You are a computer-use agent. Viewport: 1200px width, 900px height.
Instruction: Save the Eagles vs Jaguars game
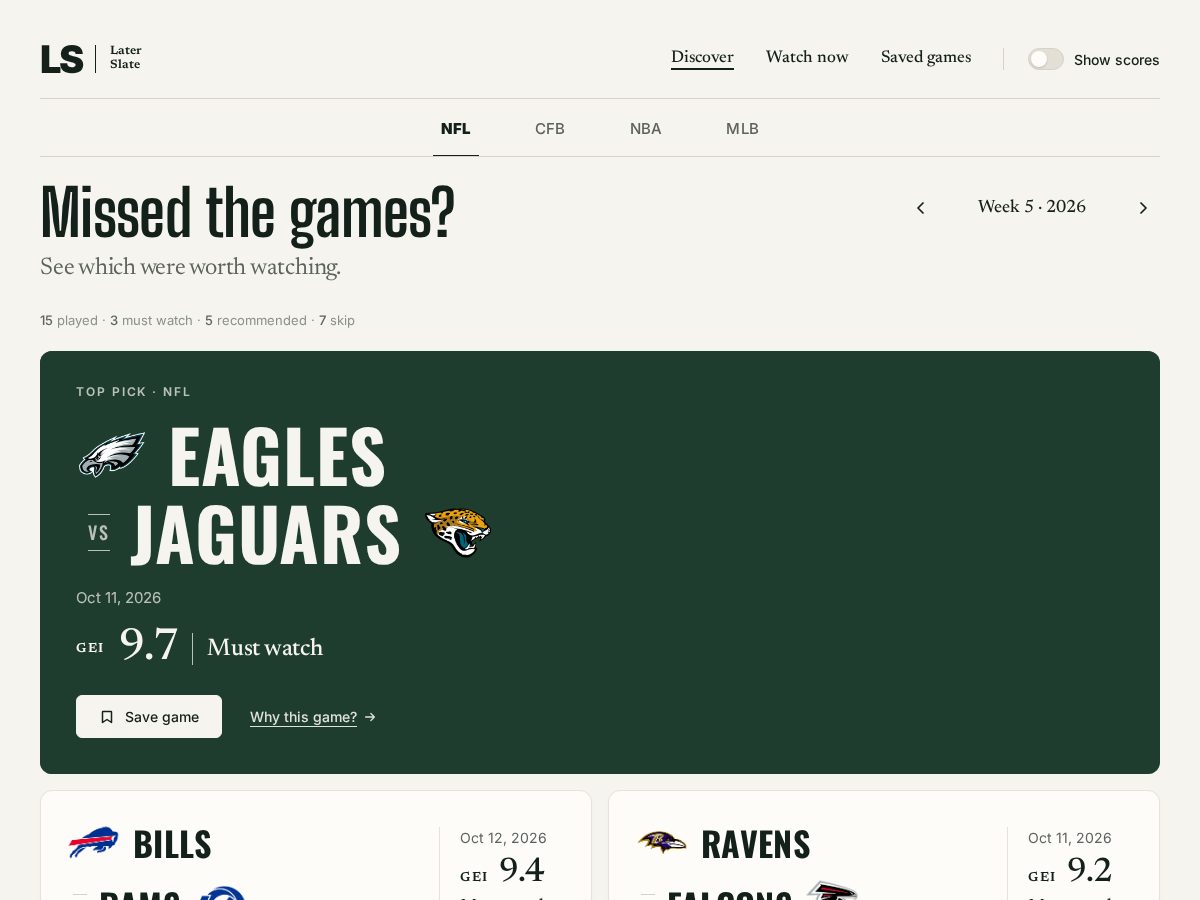(149, 717)
